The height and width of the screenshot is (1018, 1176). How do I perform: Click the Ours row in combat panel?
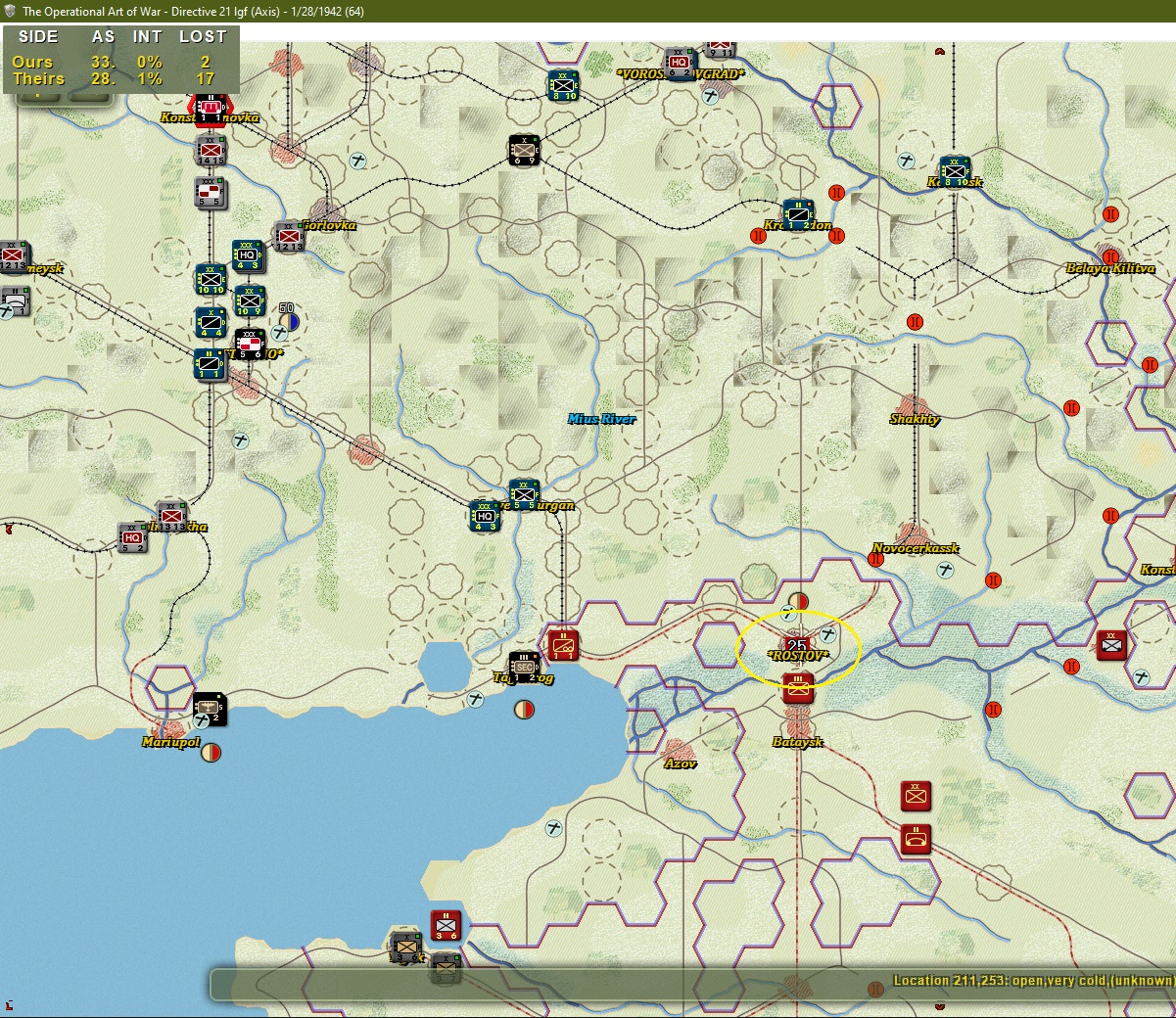point(119,62)
